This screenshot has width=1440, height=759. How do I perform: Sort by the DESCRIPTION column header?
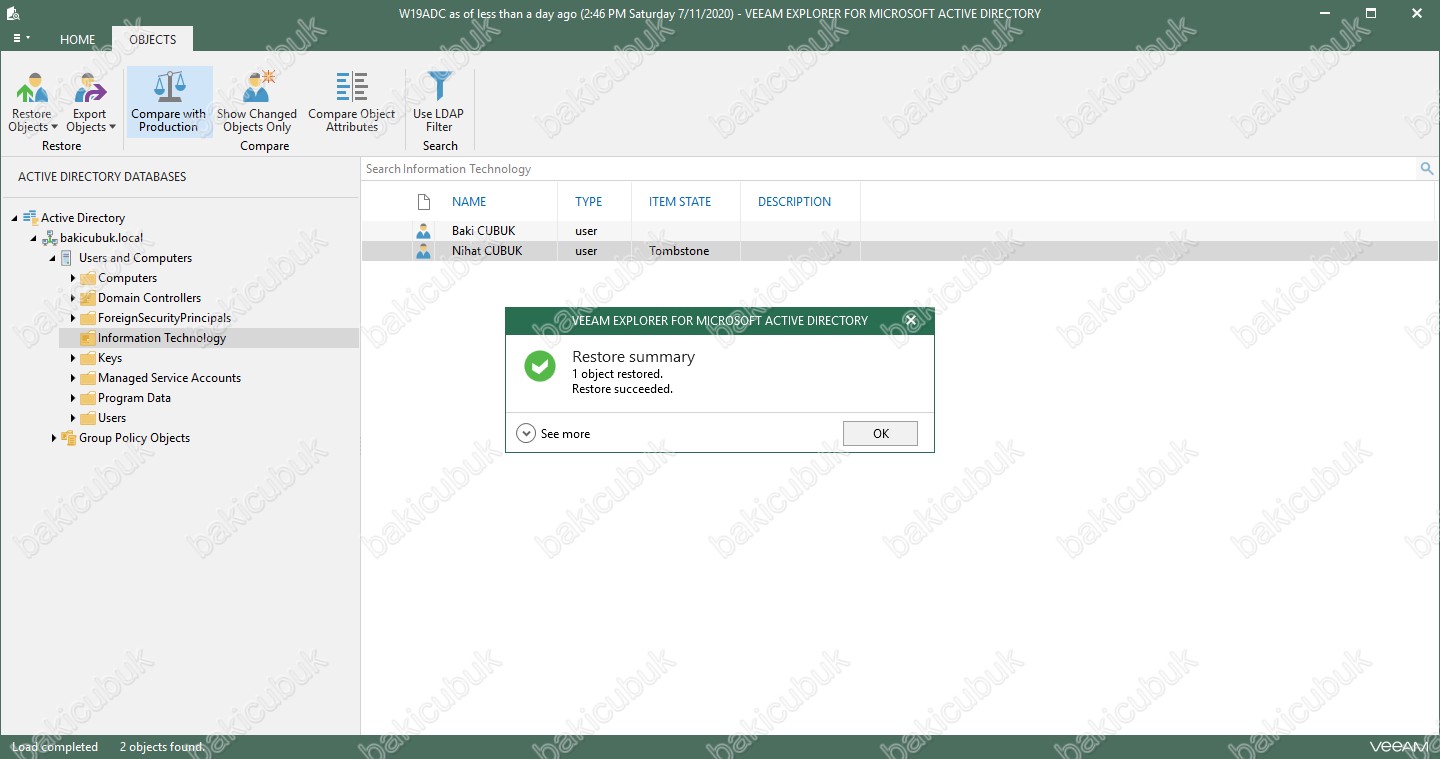click(794, 201)
